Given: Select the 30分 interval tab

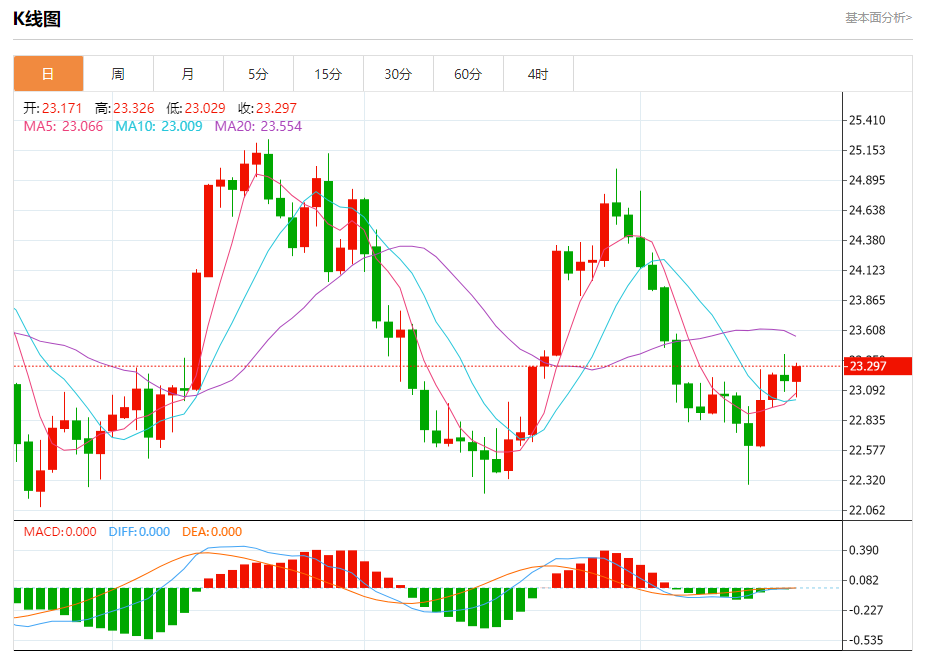Looking at the screenshot, I should pos(398,74).
